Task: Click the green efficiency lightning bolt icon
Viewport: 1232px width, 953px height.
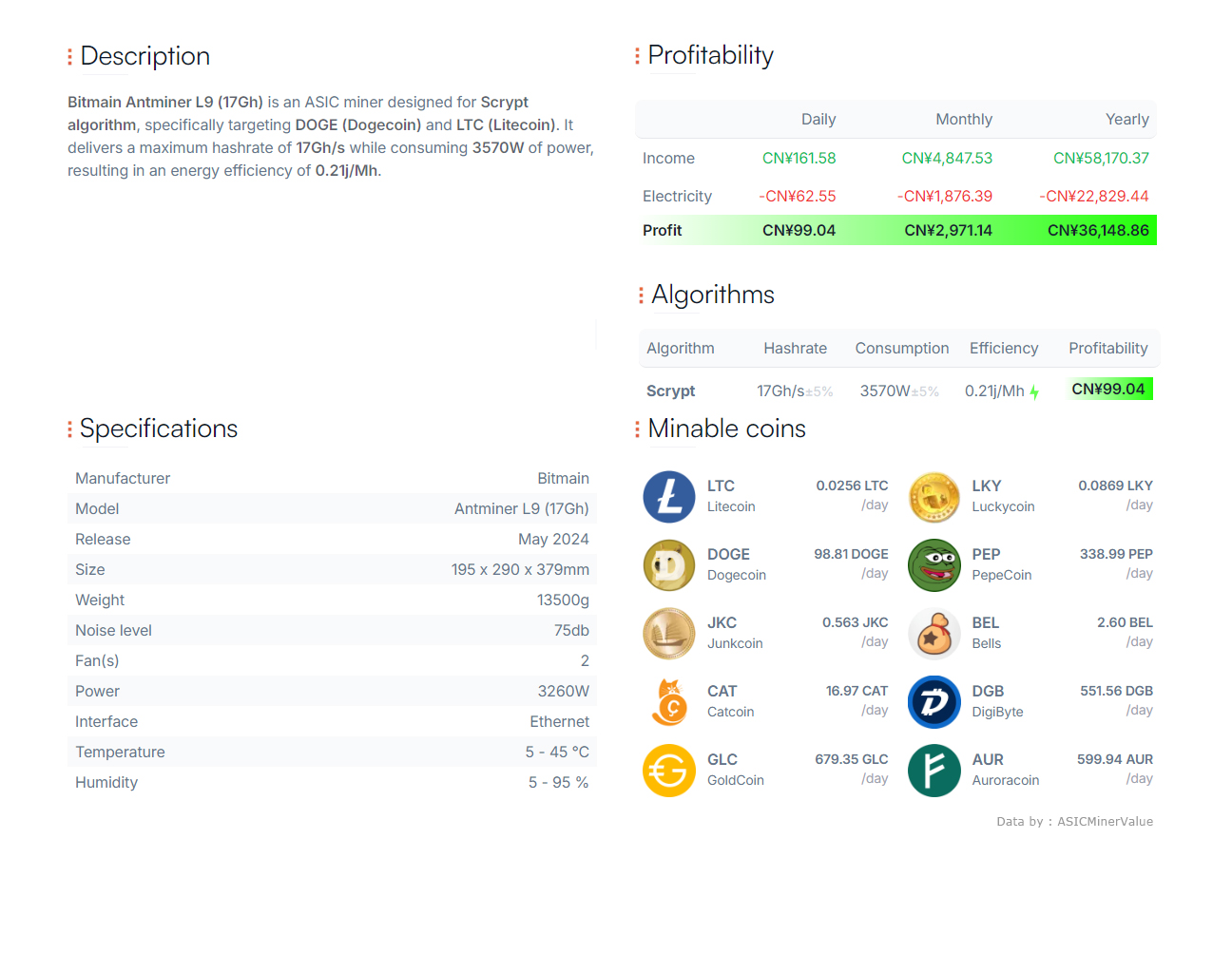Action: [x=1034, y=392]
